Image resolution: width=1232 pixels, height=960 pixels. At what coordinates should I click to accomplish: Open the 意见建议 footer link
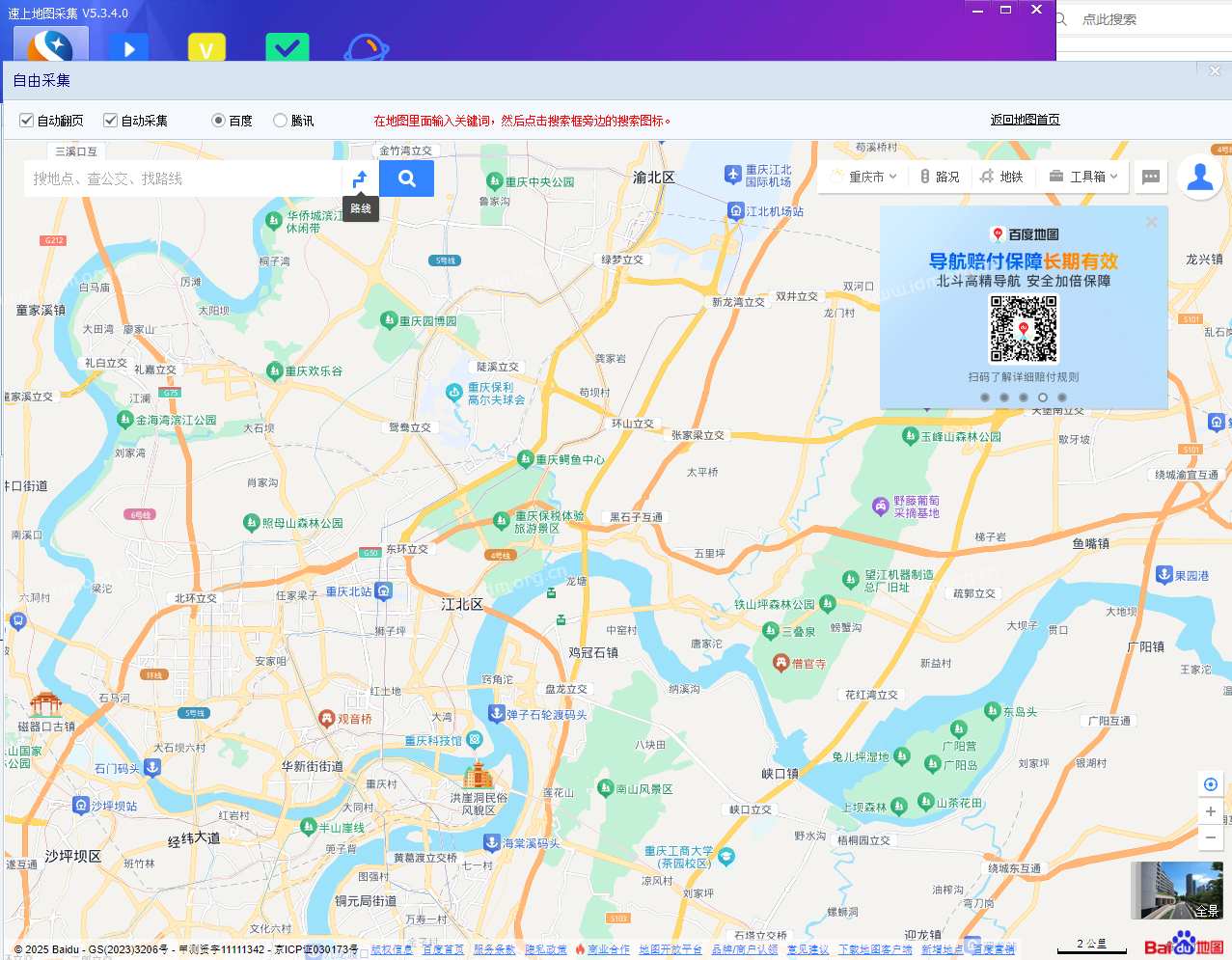[x=808, y=949]
